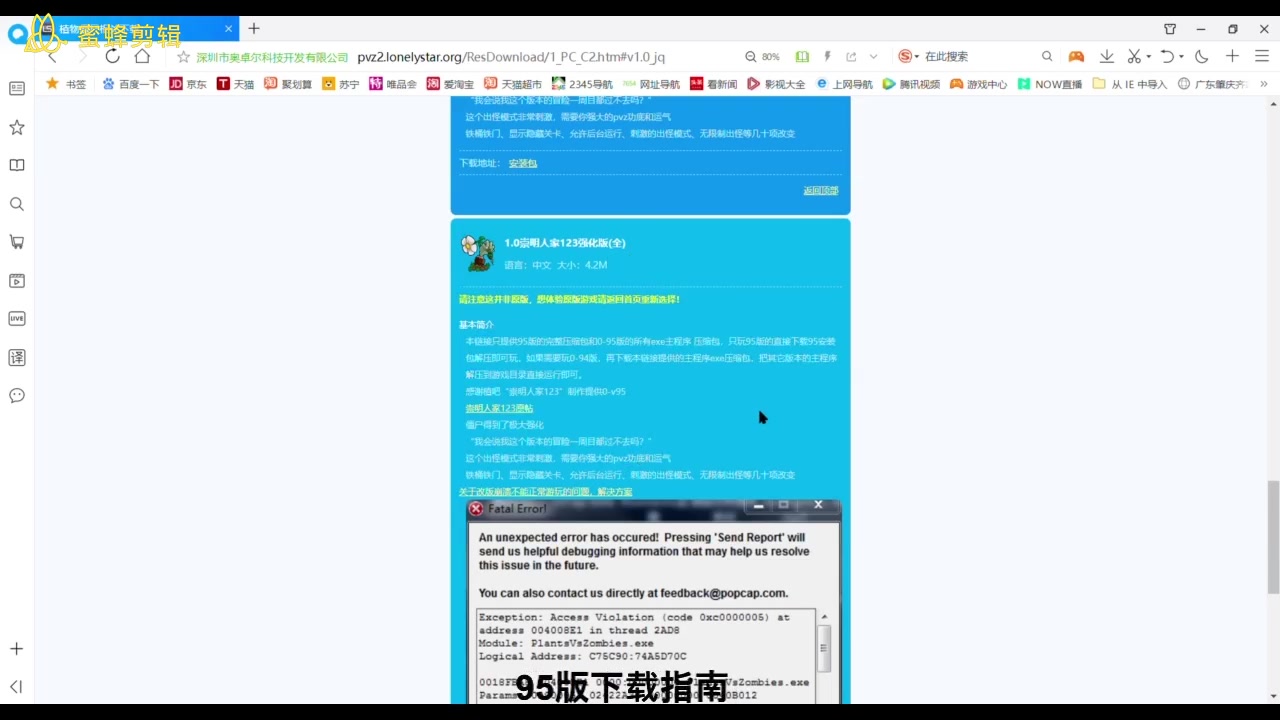Click the 关于改版崩溃不能正常游玩的问题 solution link
This screenshot has height=720, width=1280.
pos(546,492)
